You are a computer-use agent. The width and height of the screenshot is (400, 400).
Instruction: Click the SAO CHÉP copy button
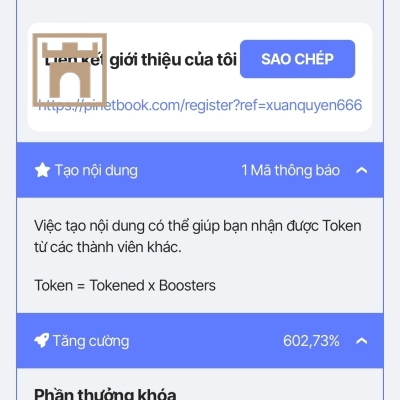tap(297, 59)
